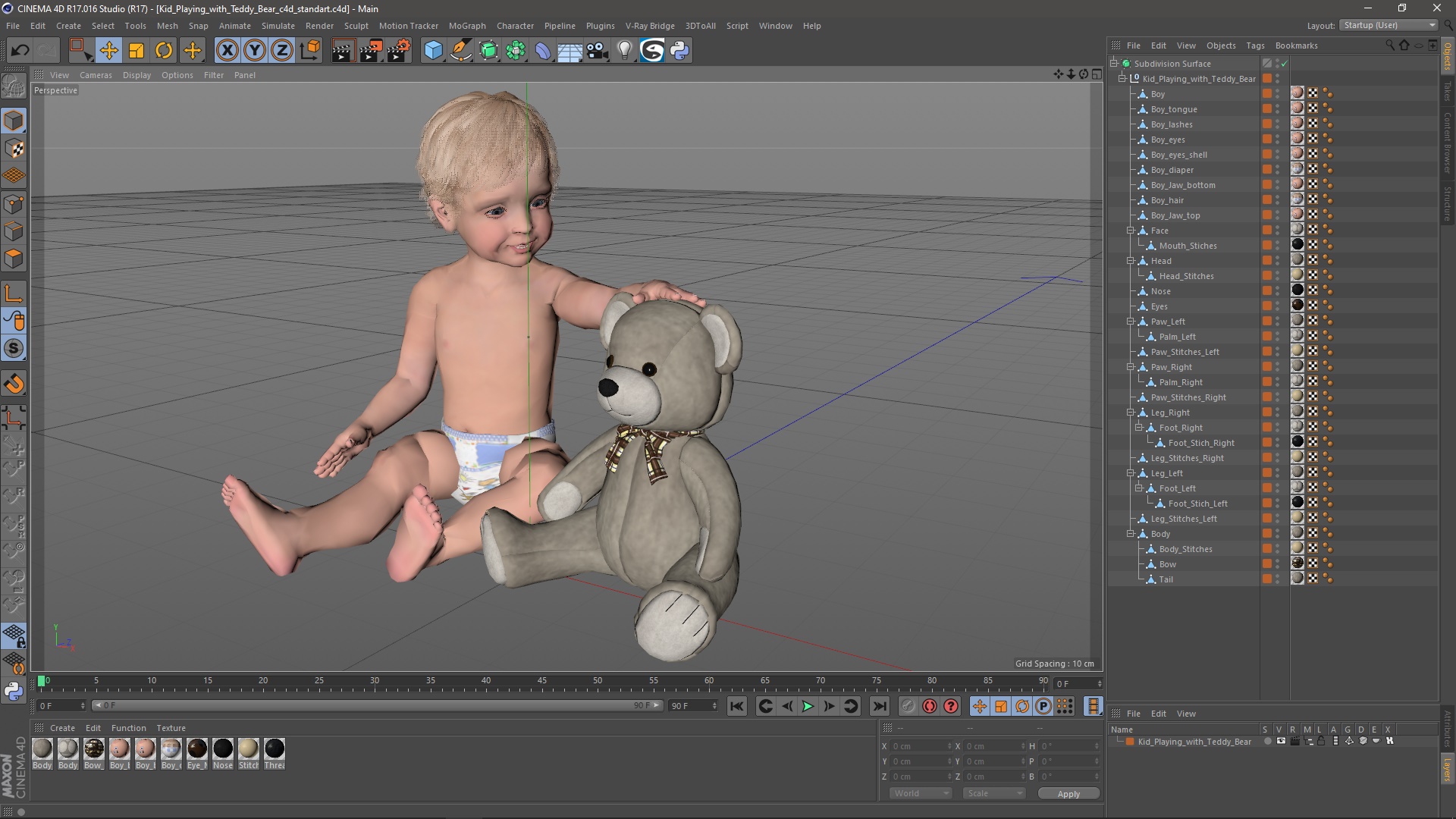The width and height of the screenshot is (1456, 819).
Task: Add a Light object
Action: tap(624, 51)
